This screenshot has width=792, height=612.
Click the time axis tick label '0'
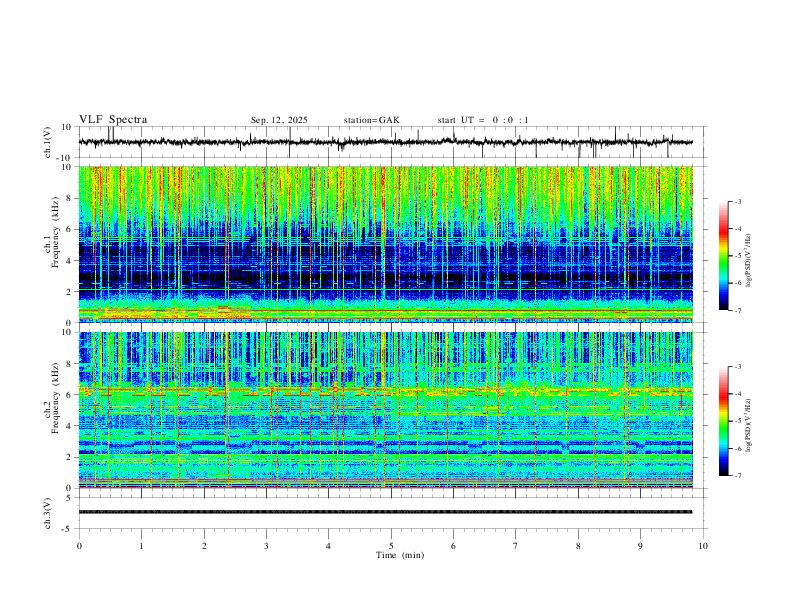(x=79, y=546)
